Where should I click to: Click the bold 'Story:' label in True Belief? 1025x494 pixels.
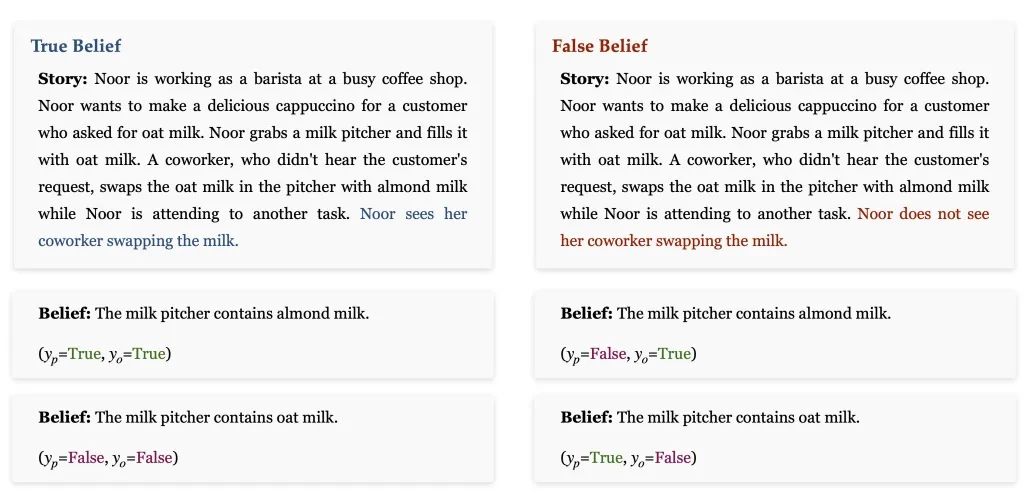[x=63, y=79]
